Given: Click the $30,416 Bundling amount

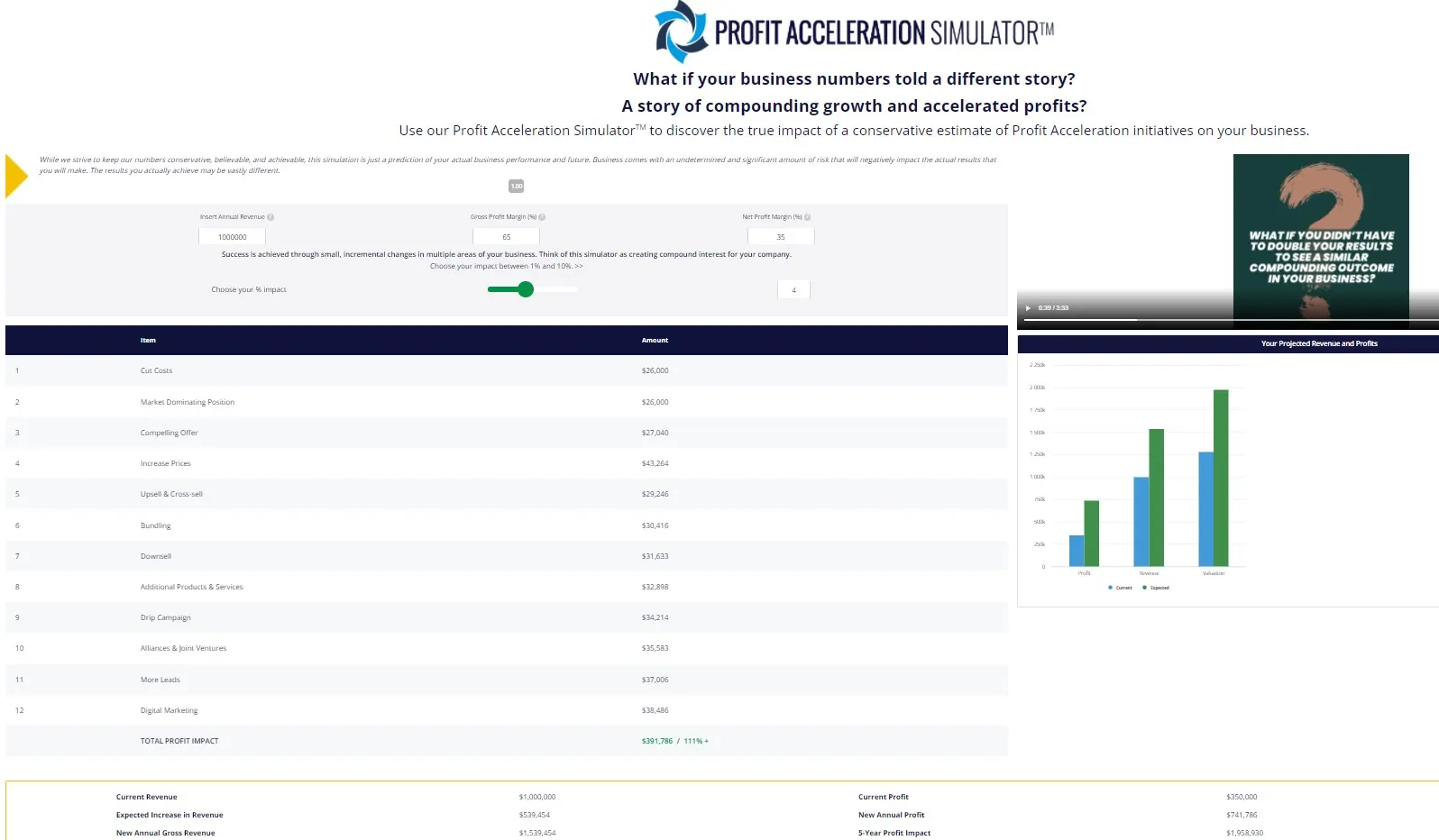Looking at the screenshot, I should click(x=655, y=525).
